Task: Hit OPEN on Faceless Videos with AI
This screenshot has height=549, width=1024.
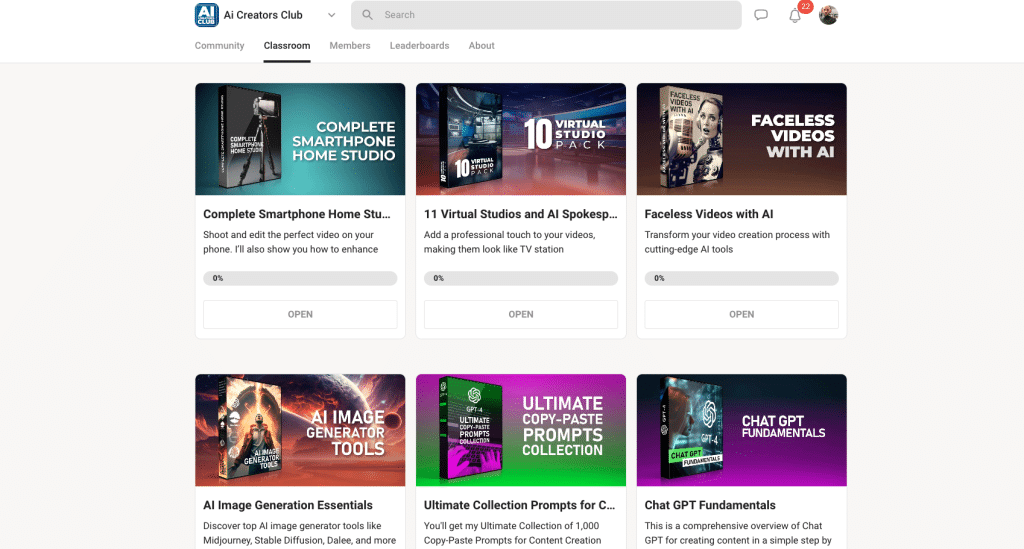Action: pos(741,314)
